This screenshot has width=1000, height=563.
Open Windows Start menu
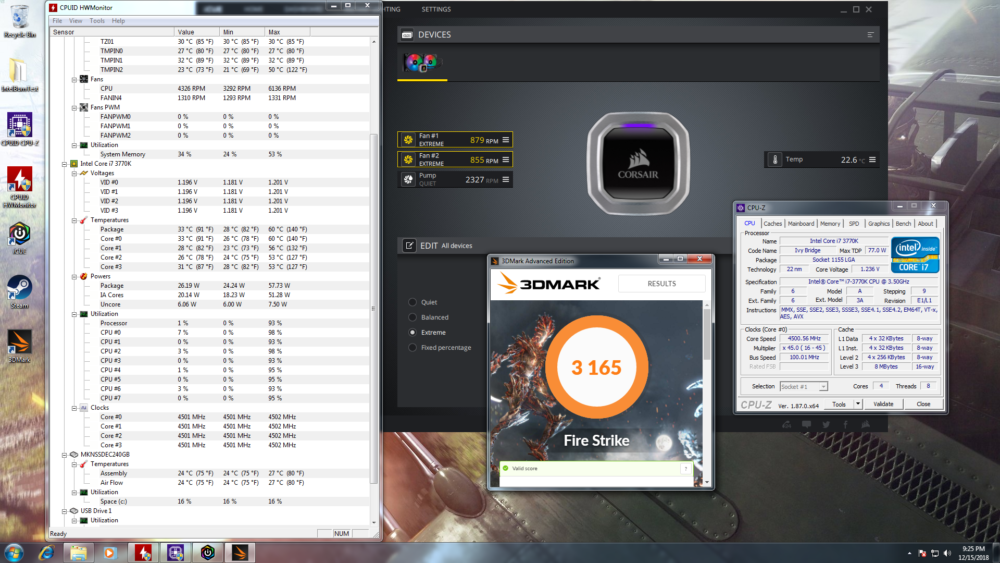click(x=13, y=552)
